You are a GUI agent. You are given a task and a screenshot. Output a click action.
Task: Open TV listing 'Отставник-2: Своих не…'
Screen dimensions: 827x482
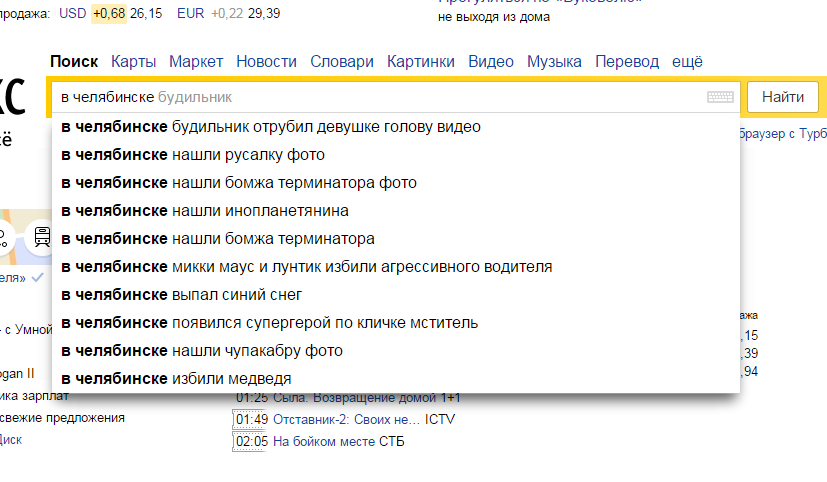tap(347, 420)
